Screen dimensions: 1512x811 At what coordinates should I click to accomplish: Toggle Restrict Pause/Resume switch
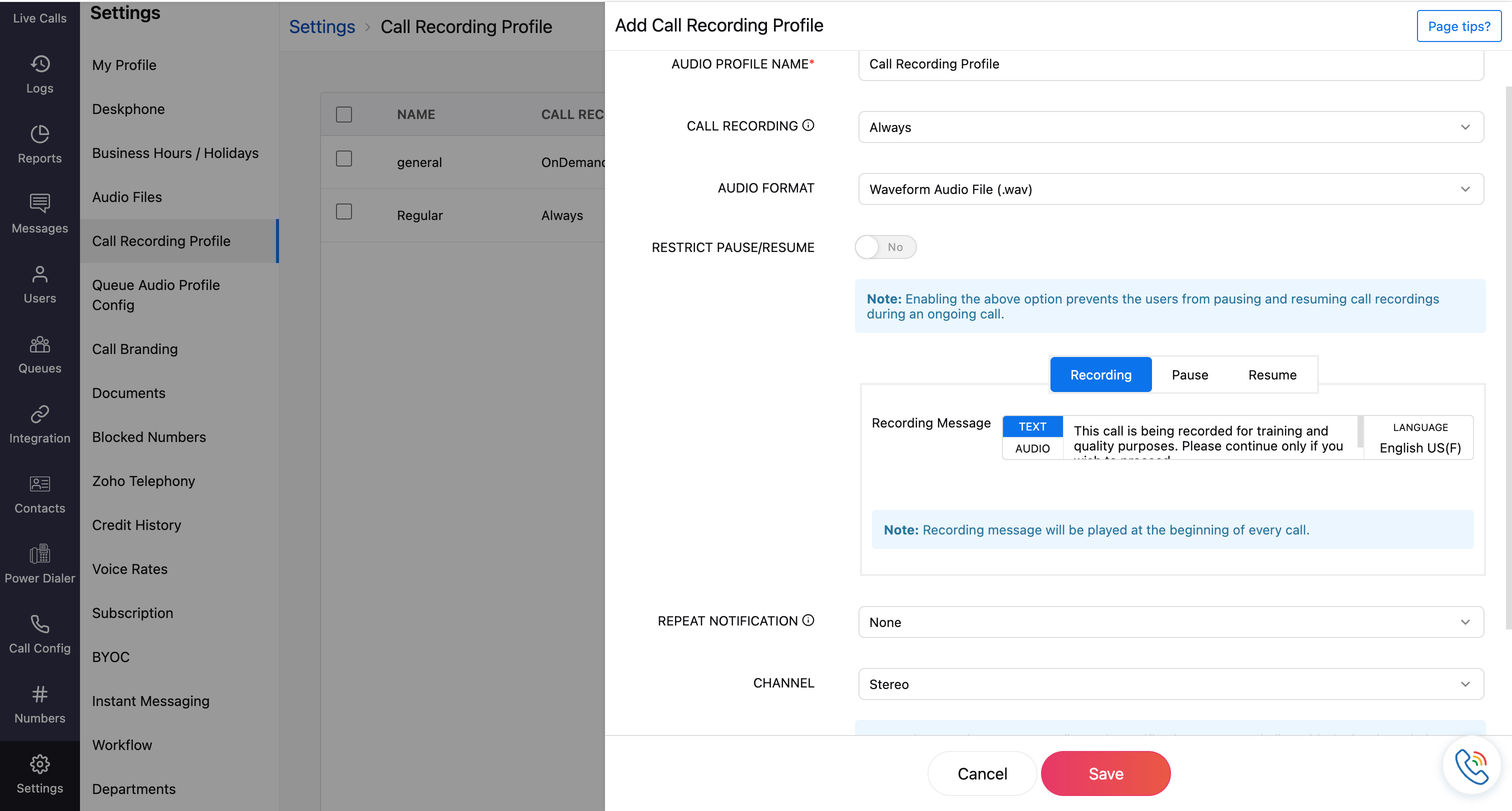coord(885,247)
